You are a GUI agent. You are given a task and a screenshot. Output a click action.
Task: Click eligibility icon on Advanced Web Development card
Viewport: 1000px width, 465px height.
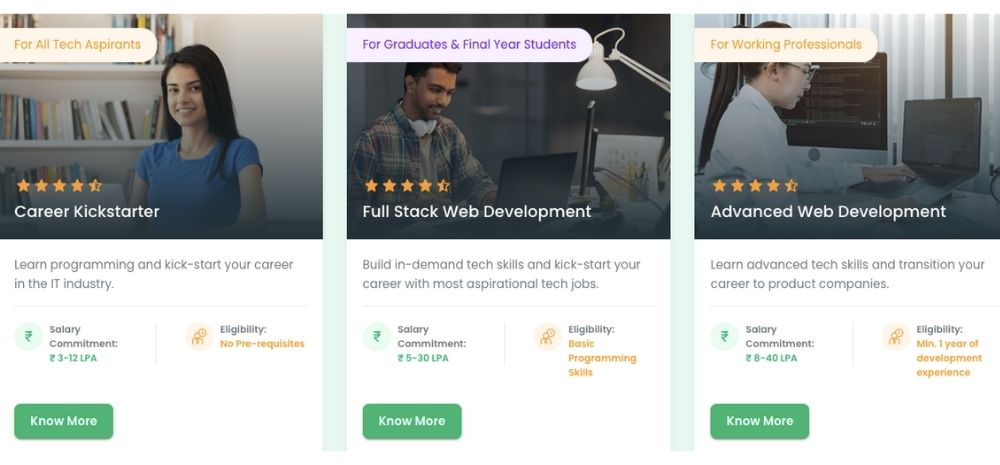(896, 337)
